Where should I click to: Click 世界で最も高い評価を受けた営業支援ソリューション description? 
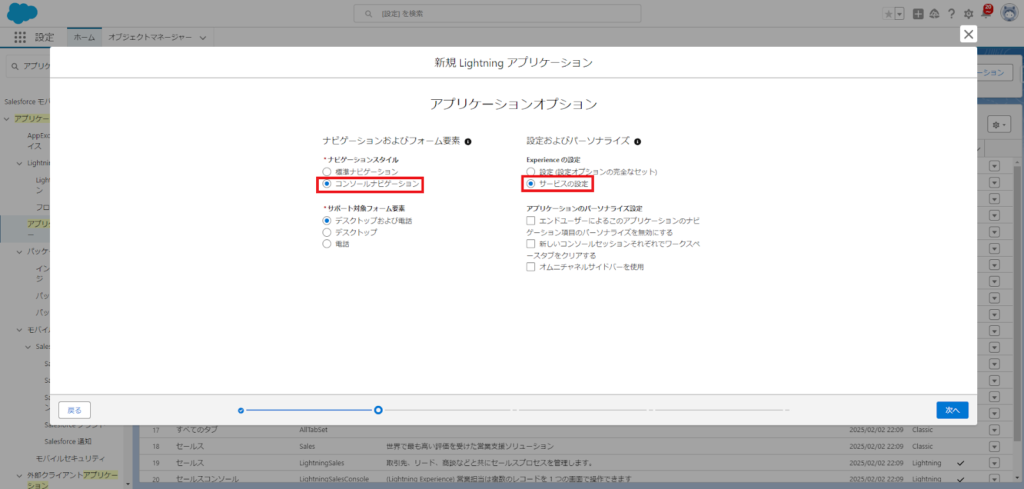tap(470, 447)
